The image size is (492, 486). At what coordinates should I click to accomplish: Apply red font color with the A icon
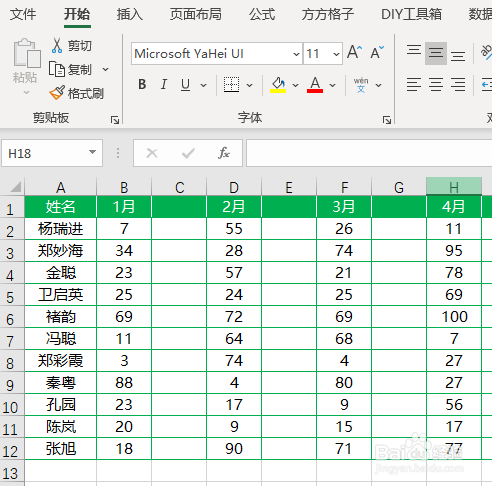[x=315, y=85]
